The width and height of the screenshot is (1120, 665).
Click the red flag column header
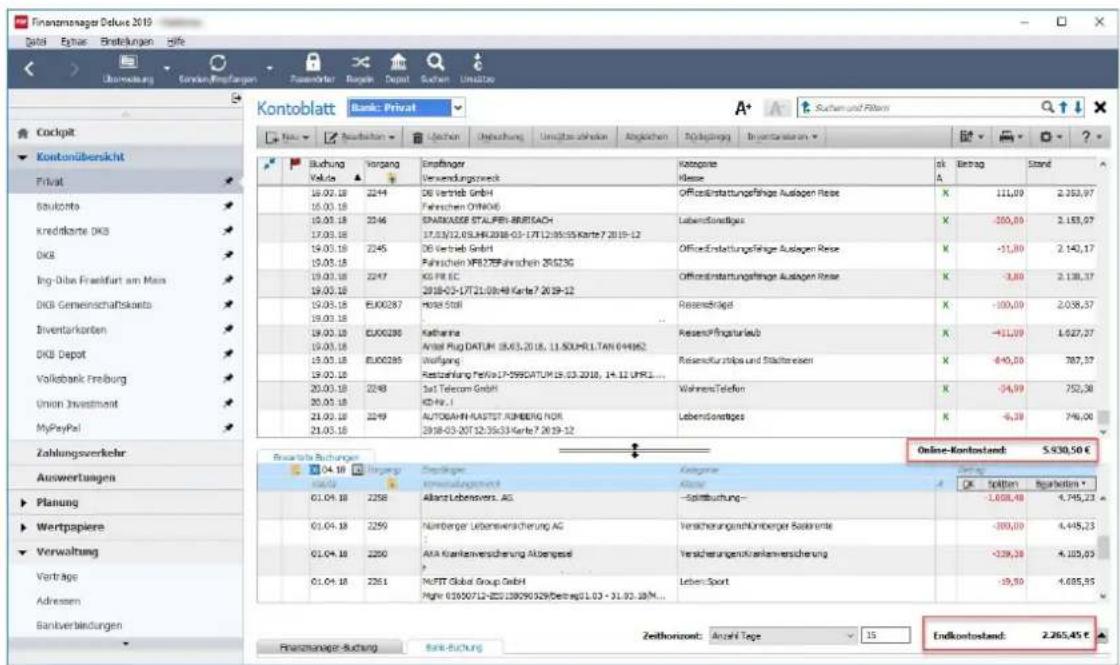click(294, 164)
